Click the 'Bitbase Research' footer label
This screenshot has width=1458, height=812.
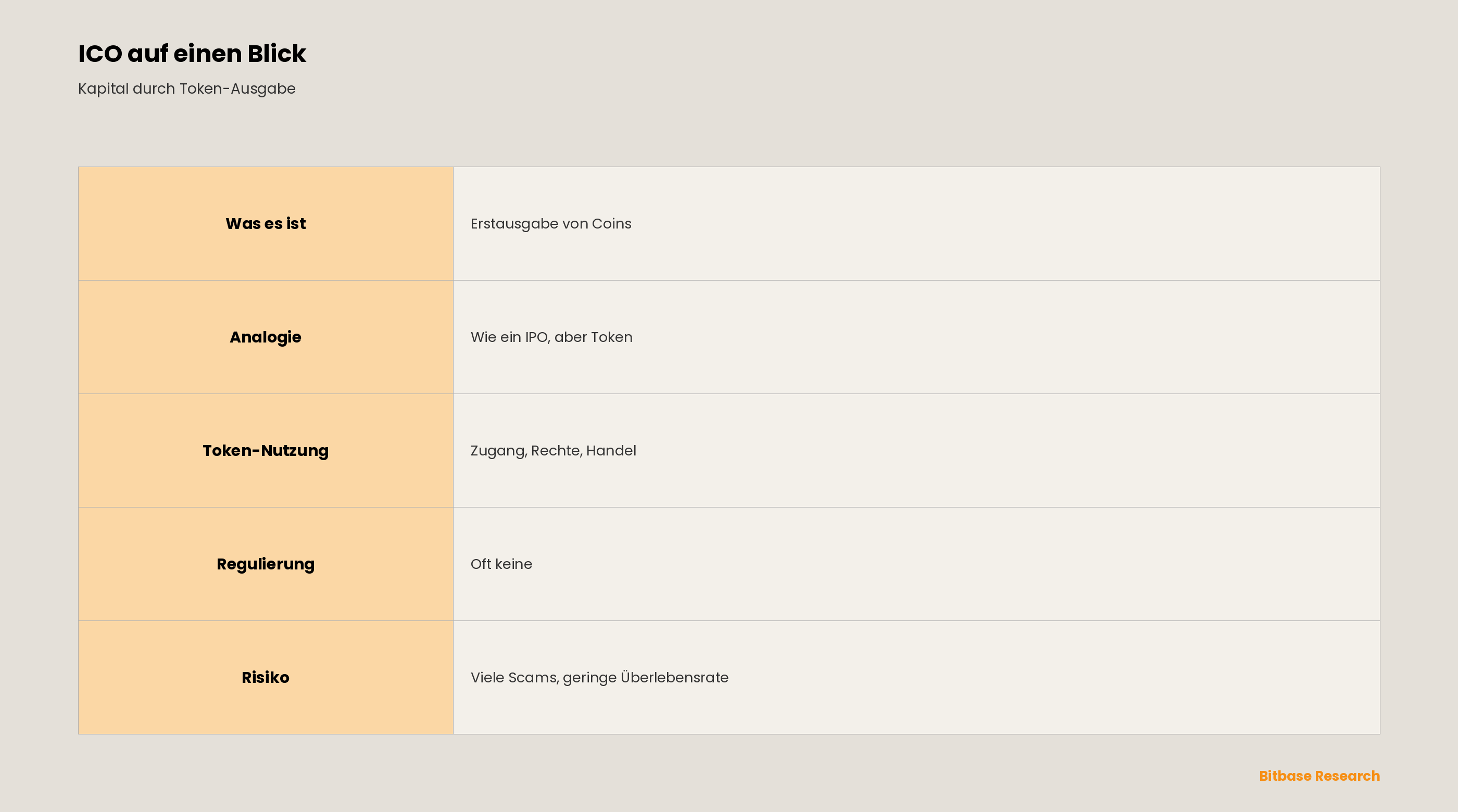click(x=1319, y=776)
